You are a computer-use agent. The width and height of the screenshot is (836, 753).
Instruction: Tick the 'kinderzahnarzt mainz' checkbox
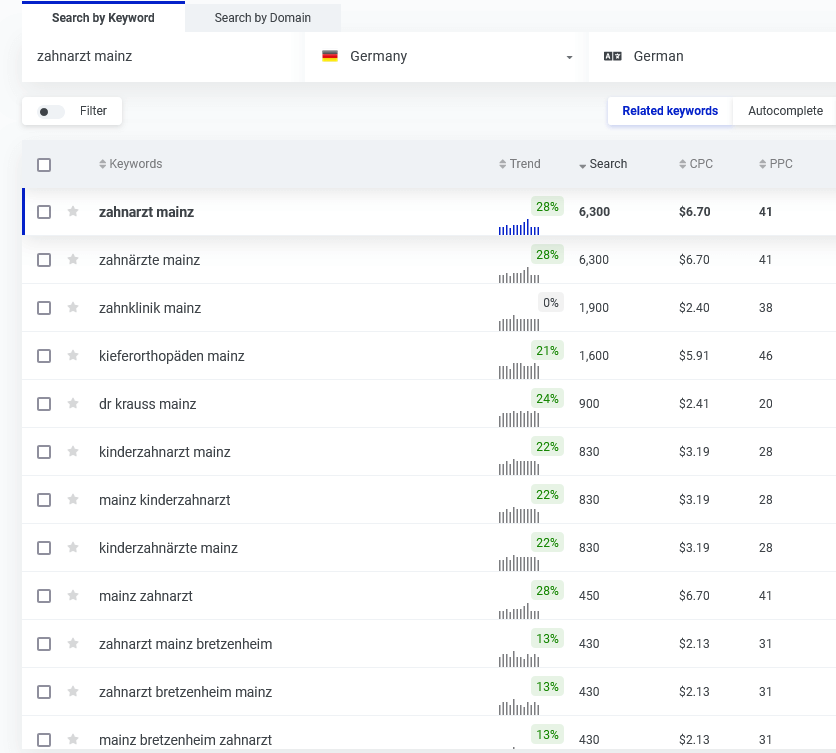point(44,452)
